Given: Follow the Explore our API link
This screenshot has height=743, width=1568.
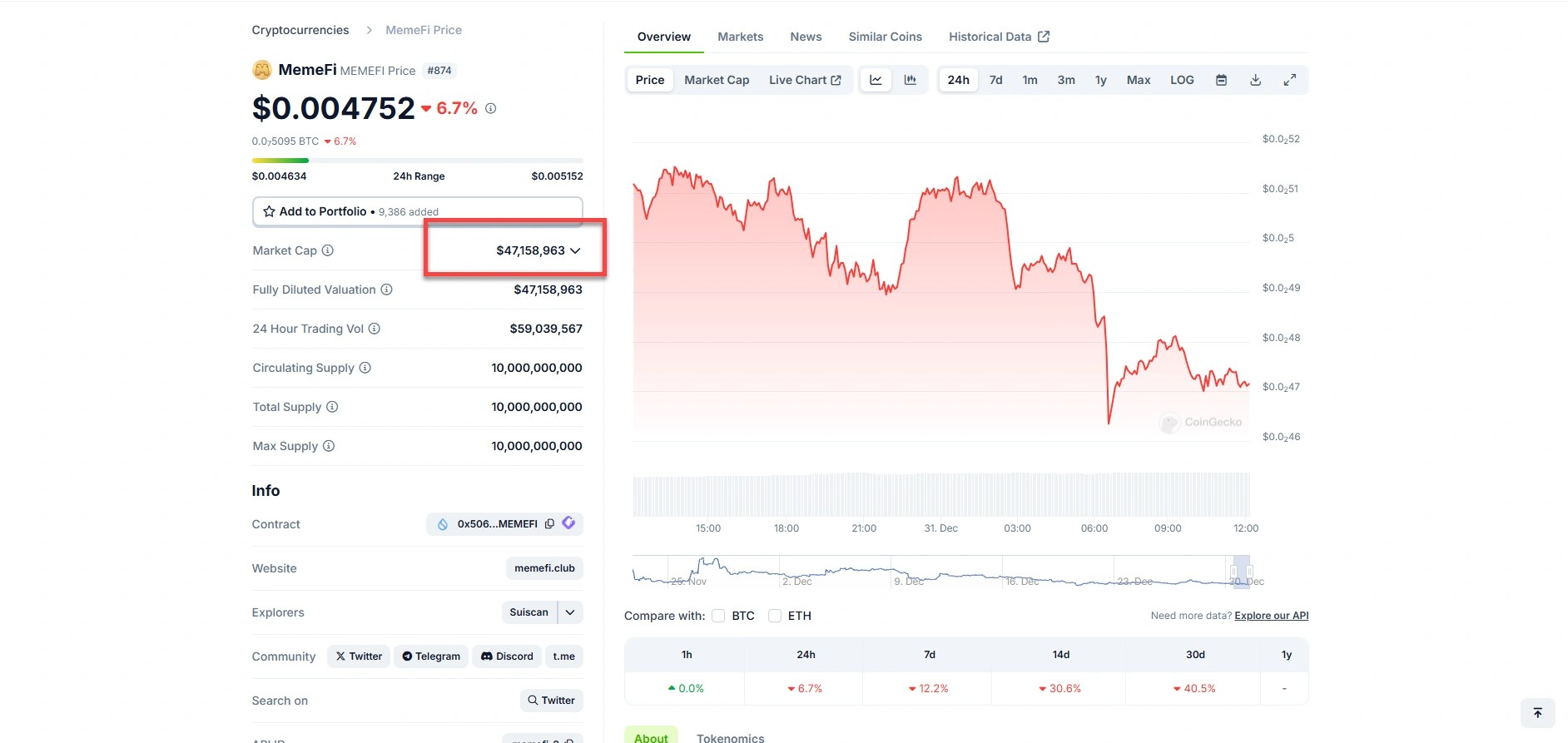Looking at the screenshot, I should [x=1271, y=616].
